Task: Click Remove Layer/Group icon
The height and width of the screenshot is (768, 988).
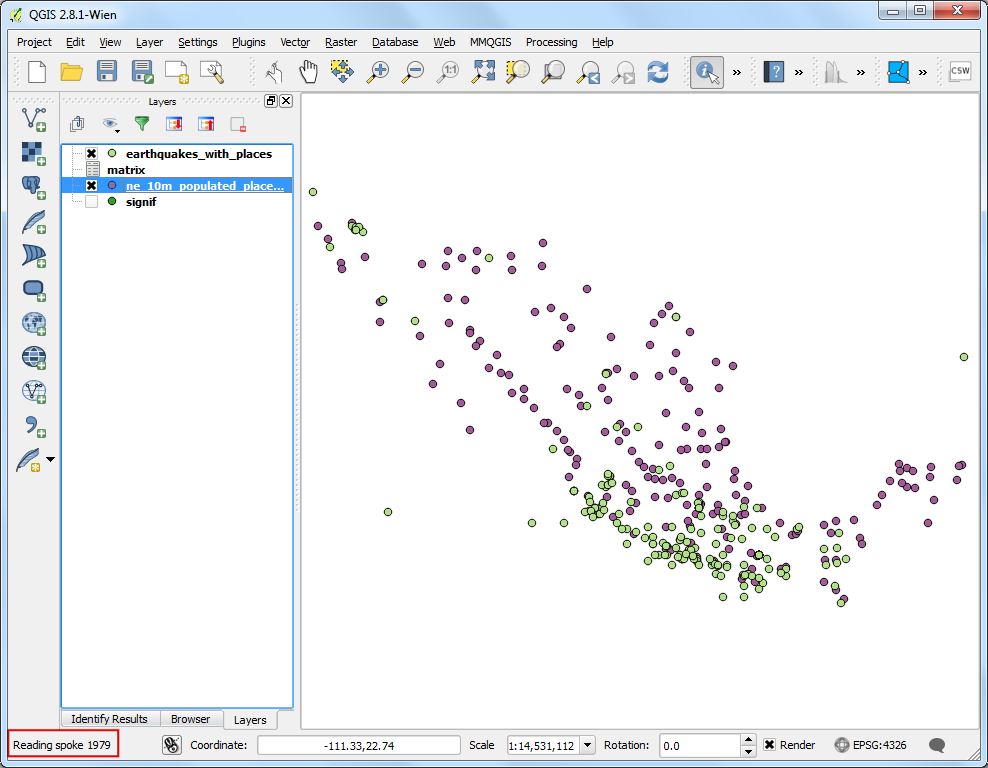Action: point(238,124)
